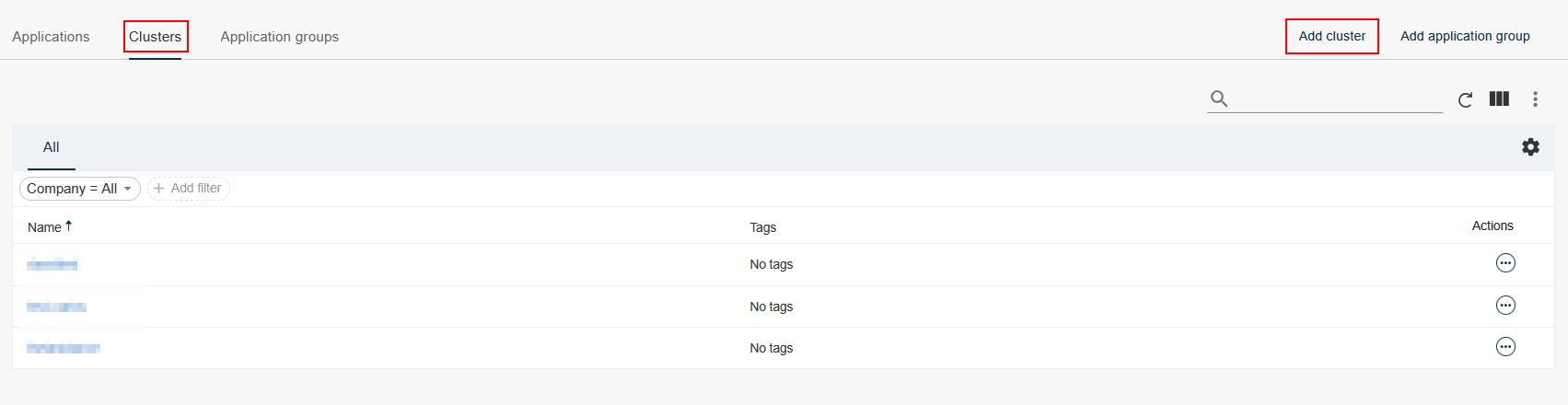Open the table settings gear
Image resolution: width=1568 pixels, height=405 pixels.
[x=1530, y=147]
